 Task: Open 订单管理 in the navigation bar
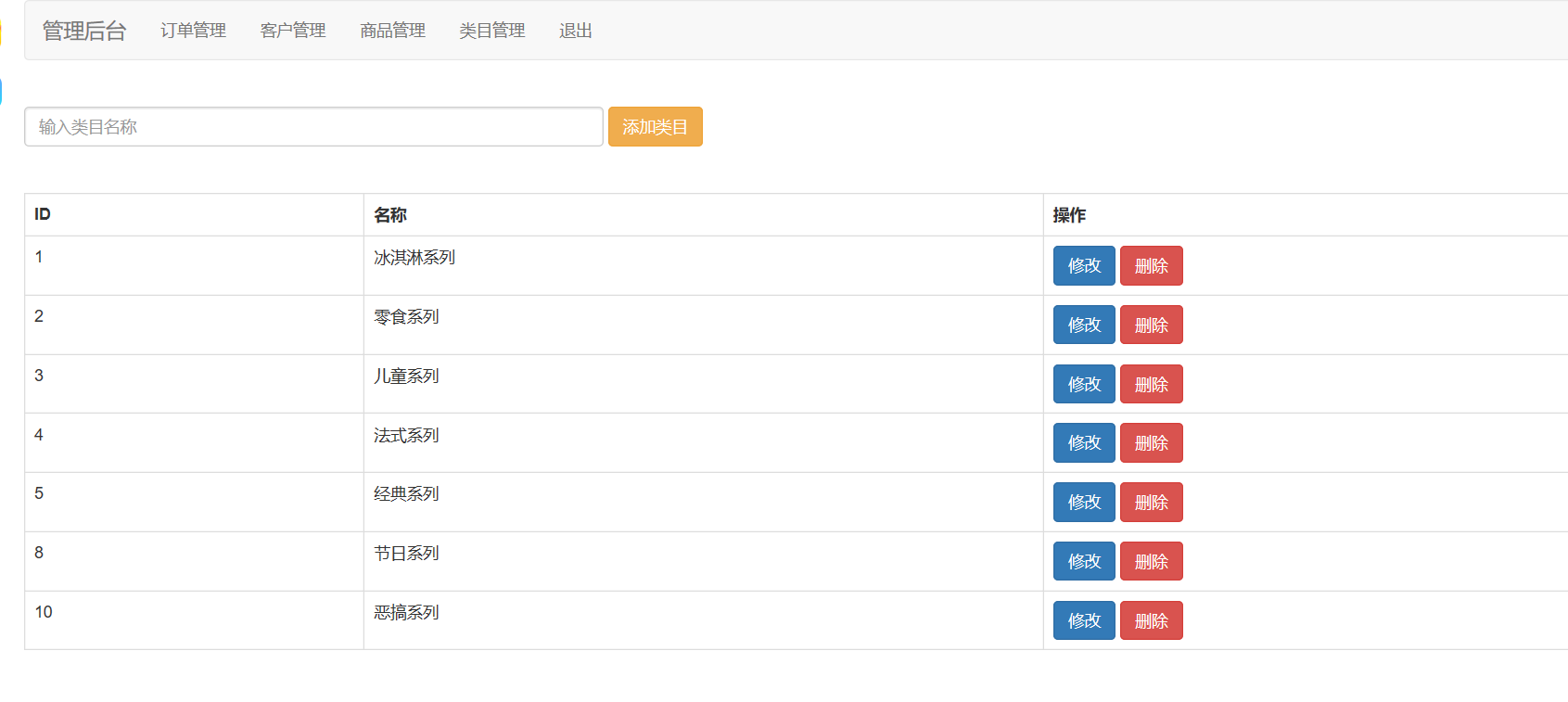pos(193,31)
